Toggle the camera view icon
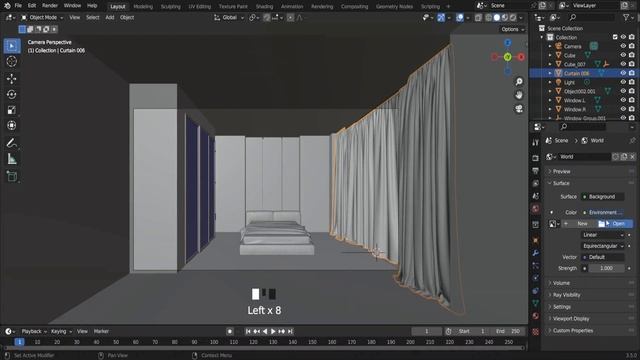This screenshot has width=640, height=360. [x=519, y=109]
